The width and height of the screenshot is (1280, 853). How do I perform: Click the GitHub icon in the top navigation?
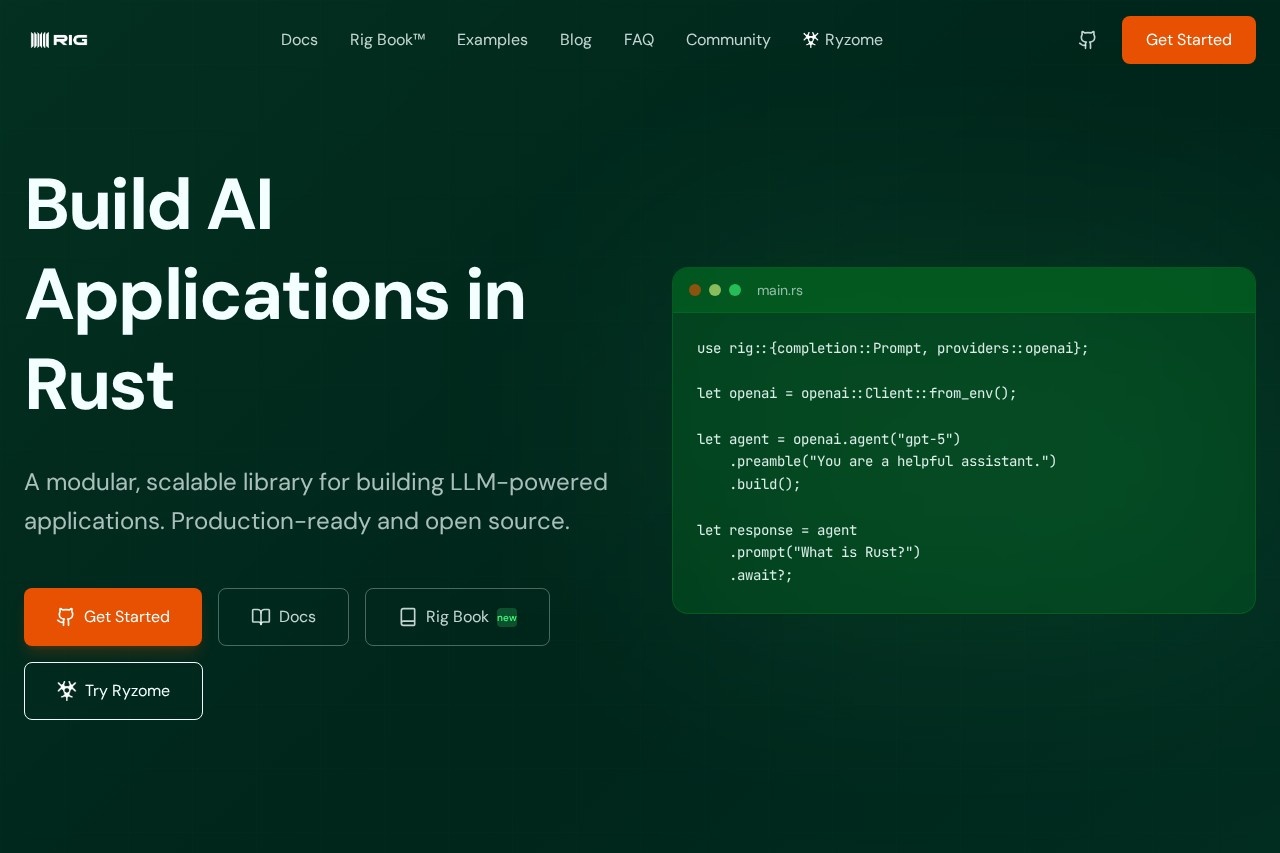click(x=1087, y=40)
